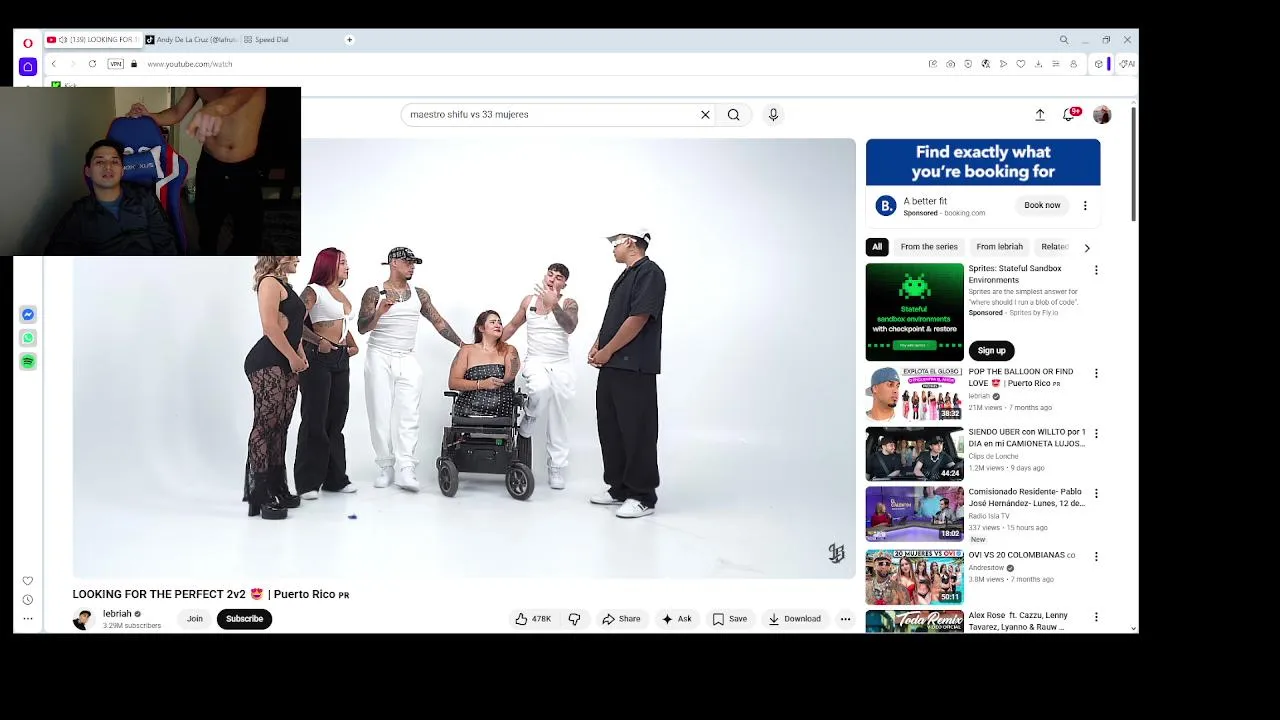
Task: Open a new tab with plus button
Action: (349, 40)
